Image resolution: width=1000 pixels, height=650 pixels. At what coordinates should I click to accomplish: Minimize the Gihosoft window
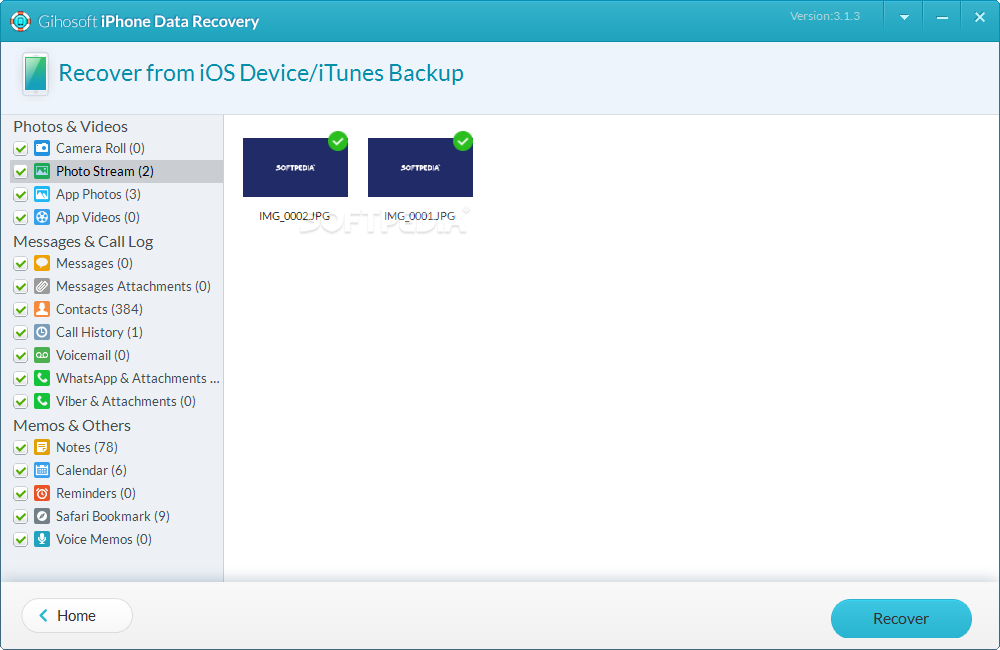point(942,18)
